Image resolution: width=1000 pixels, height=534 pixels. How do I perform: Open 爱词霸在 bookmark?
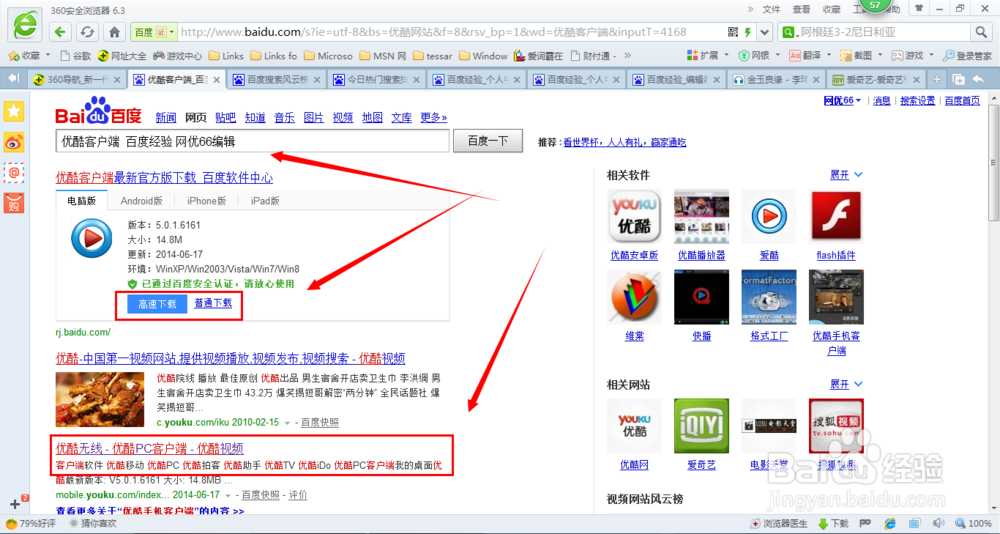538,56
